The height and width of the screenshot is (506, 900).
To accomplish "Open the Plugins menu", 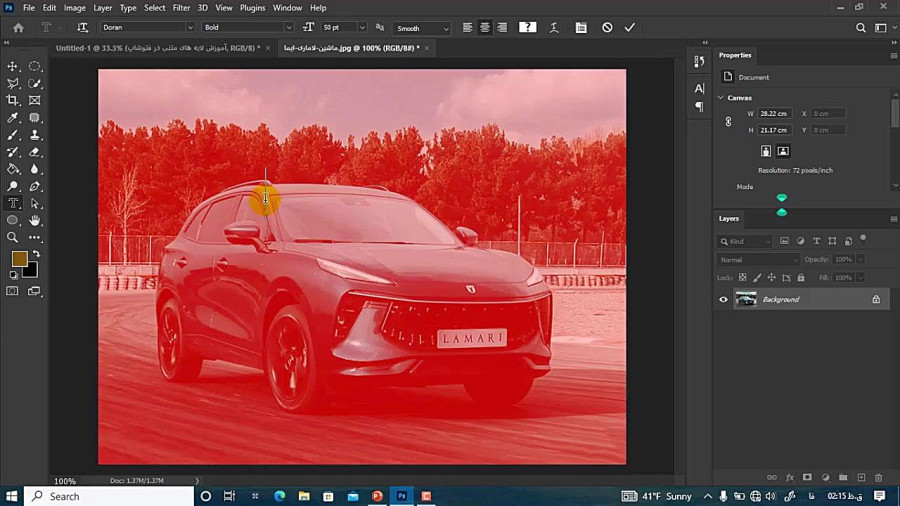I will (x=253, y=8).
